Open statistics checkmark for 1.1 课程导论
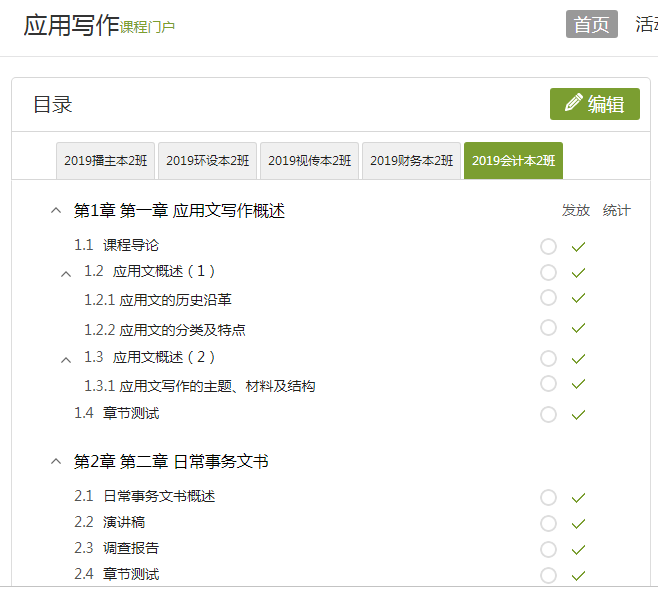Image resolution: width=658 pixels, height=591 pixels. click(578, 247)
